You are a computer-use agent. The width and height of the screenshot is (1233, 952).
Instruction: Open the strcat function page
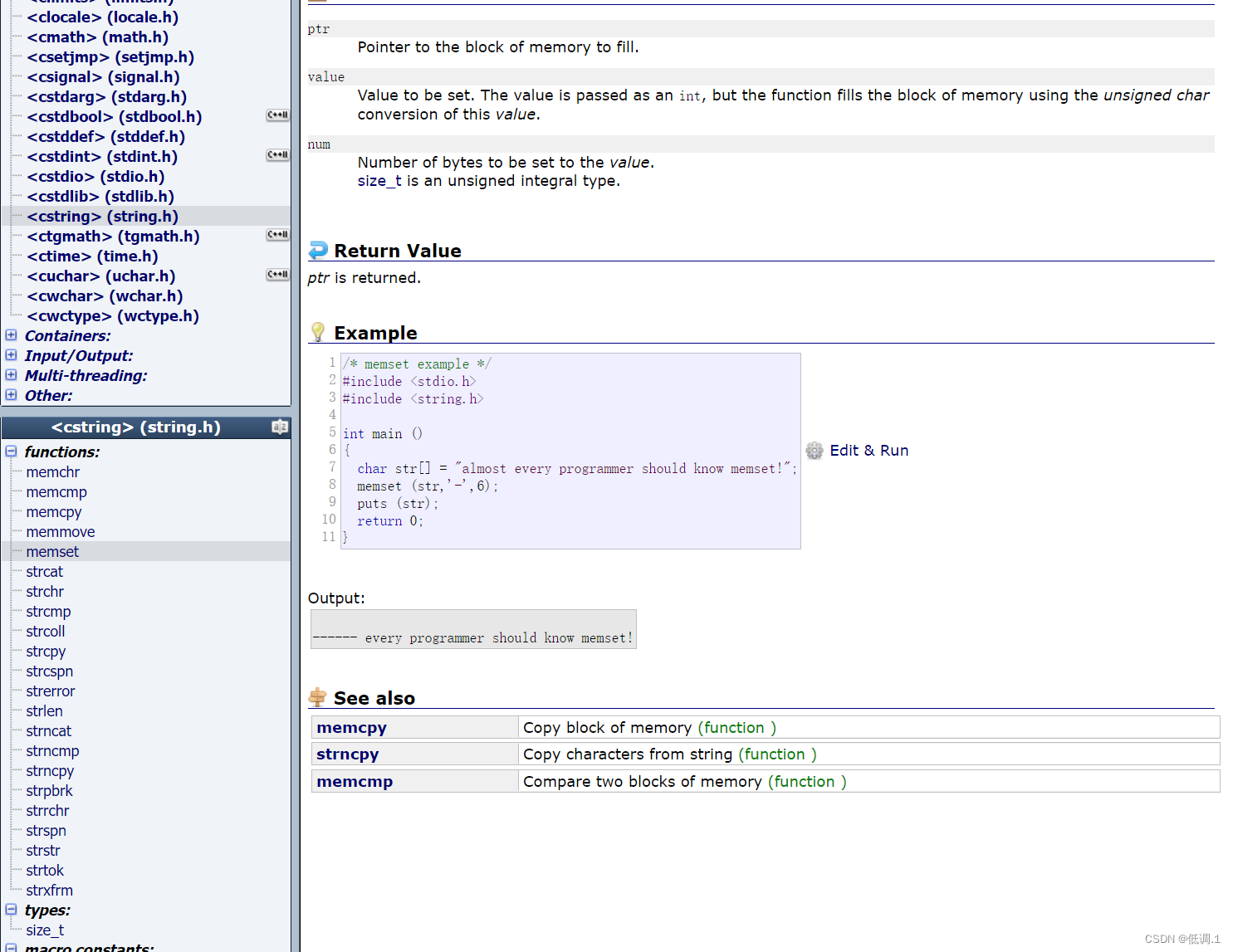[45, 572]
